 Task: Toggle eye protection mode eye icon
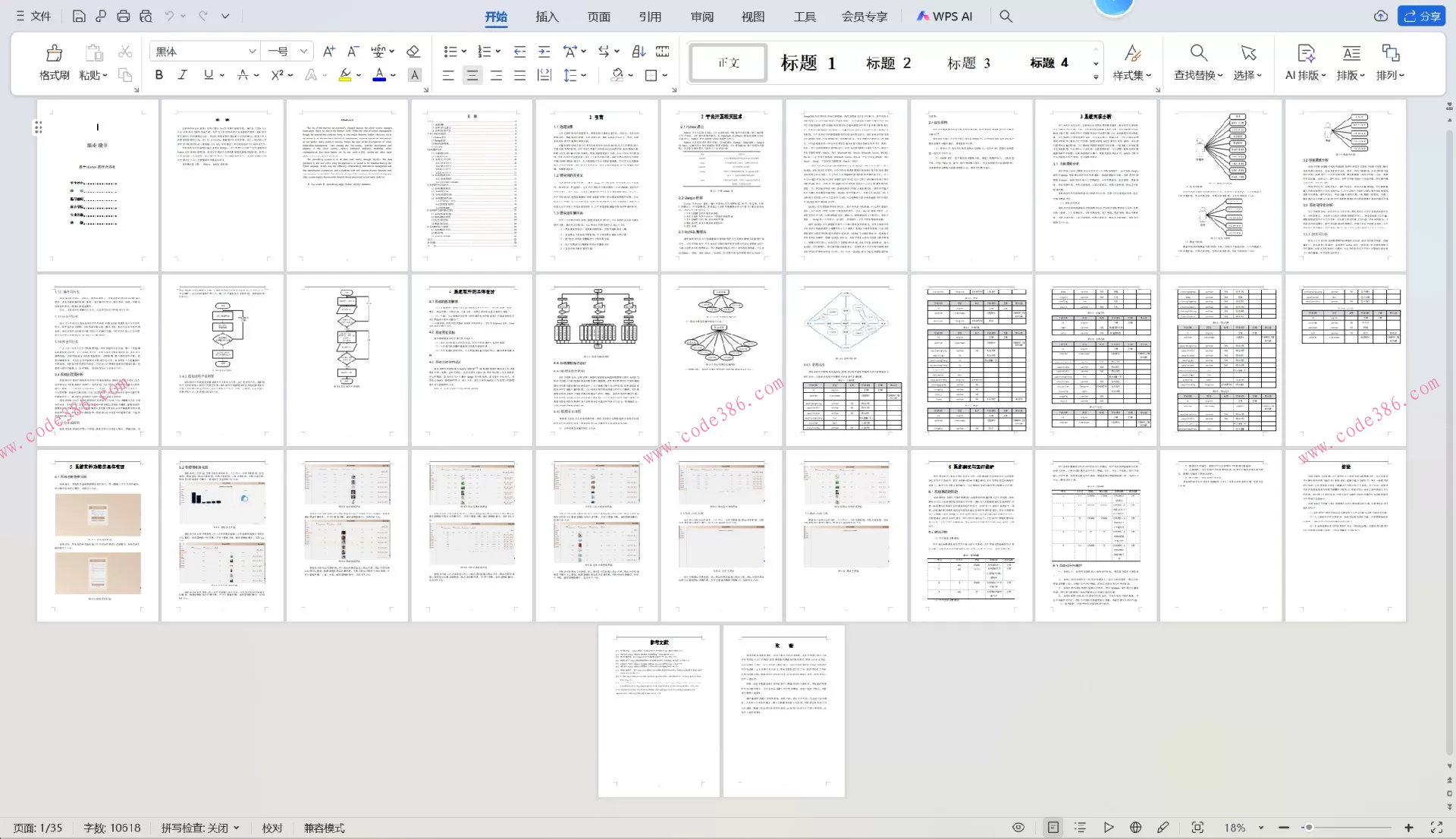[x=1018, y=828]
